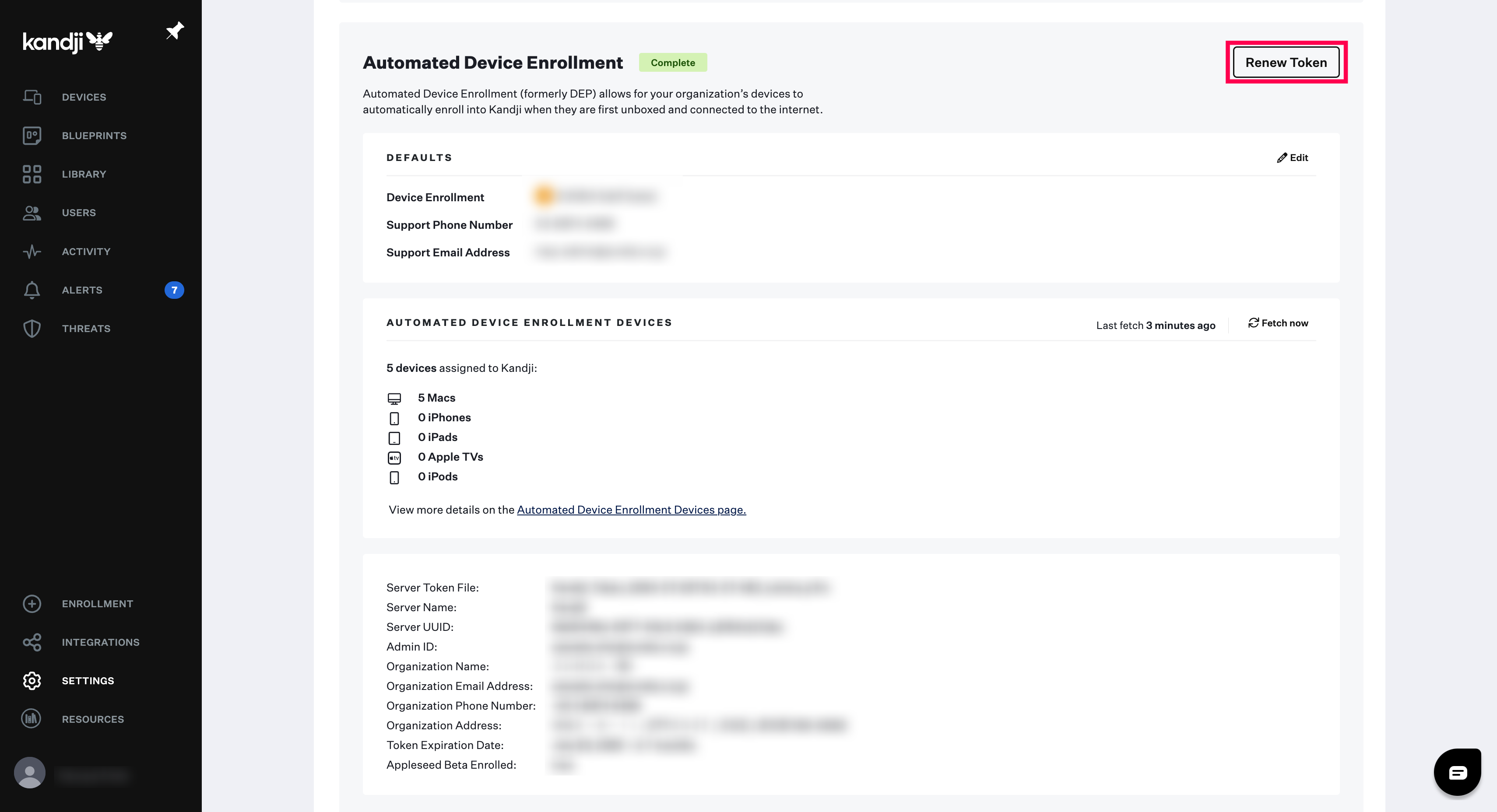Click the 'Appleseed Beta Enrolled:' label
The width and height of the screenshot is (1497, 812).
pyautogui.click(x=451, y=765)
